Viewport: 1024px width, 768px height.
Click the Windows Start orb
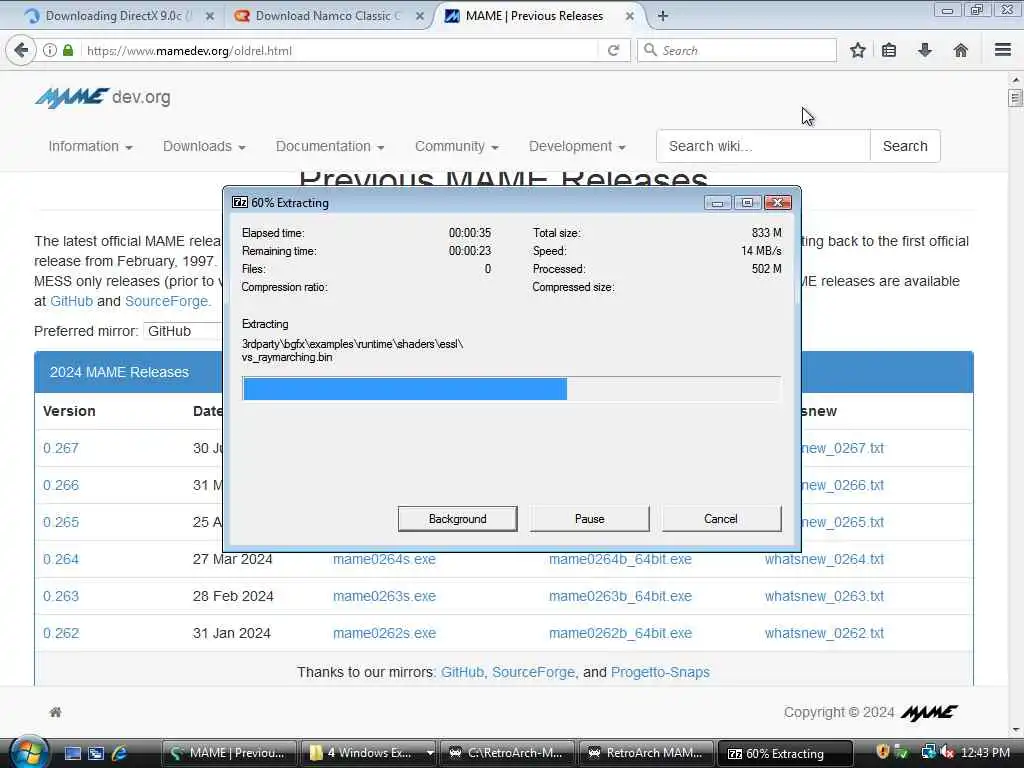[27, 752]
